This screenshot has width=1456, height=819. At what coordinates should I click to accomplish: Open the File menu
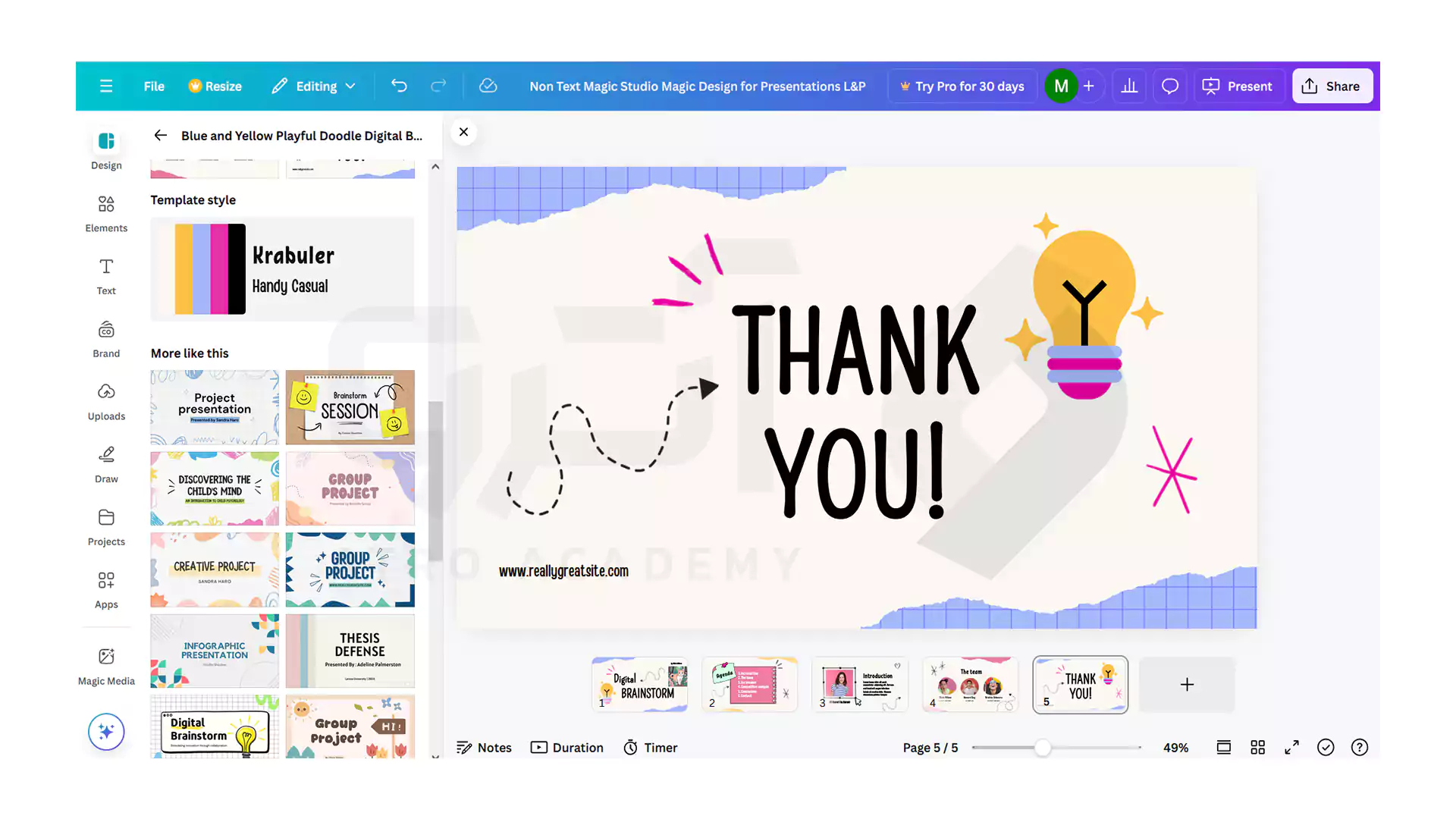(153, 86)
